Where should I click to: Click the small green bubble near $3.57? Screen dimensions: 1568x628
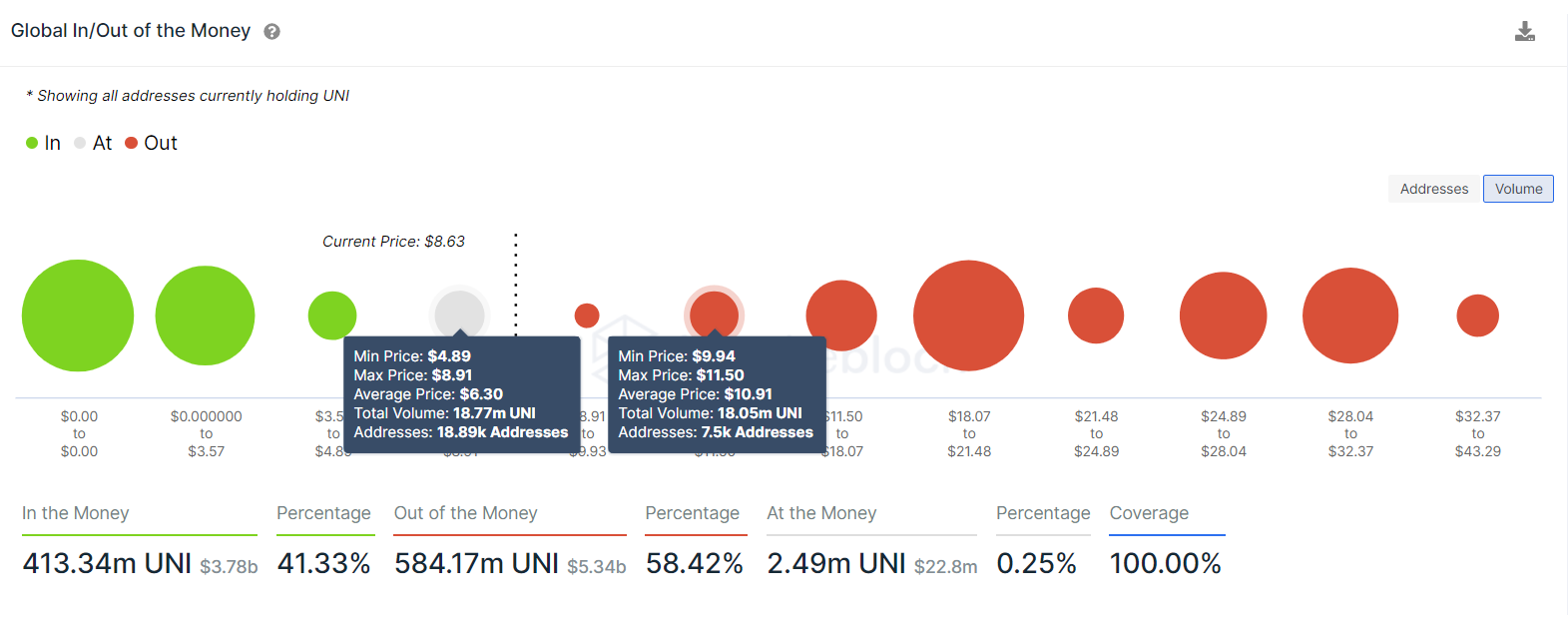click(x=332, y=315)
